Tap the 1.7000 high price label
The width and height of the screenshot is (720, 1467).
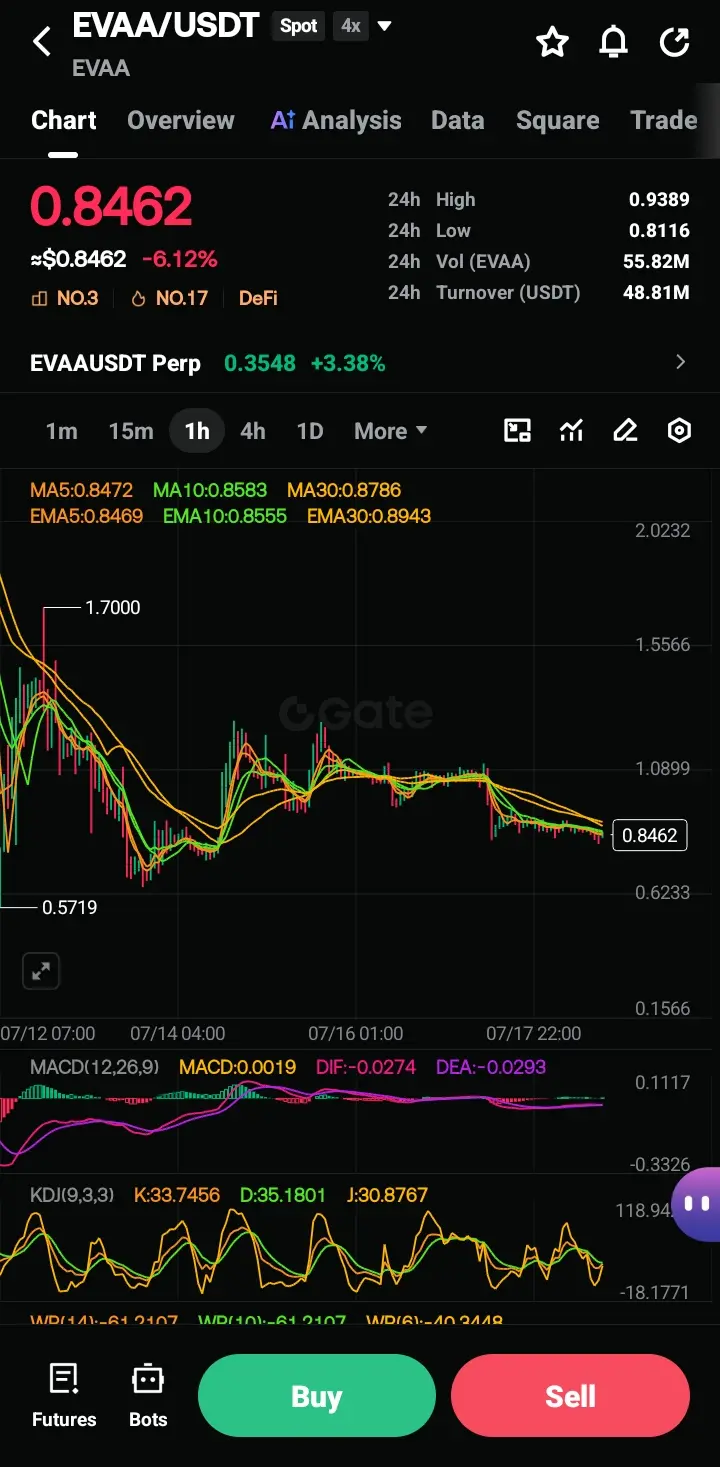pos(113,607)
